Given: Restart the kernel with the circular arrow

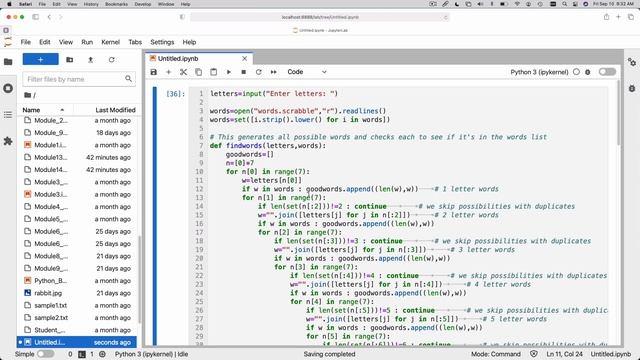Looking at the screenshot, I should (x=258, y=72).
